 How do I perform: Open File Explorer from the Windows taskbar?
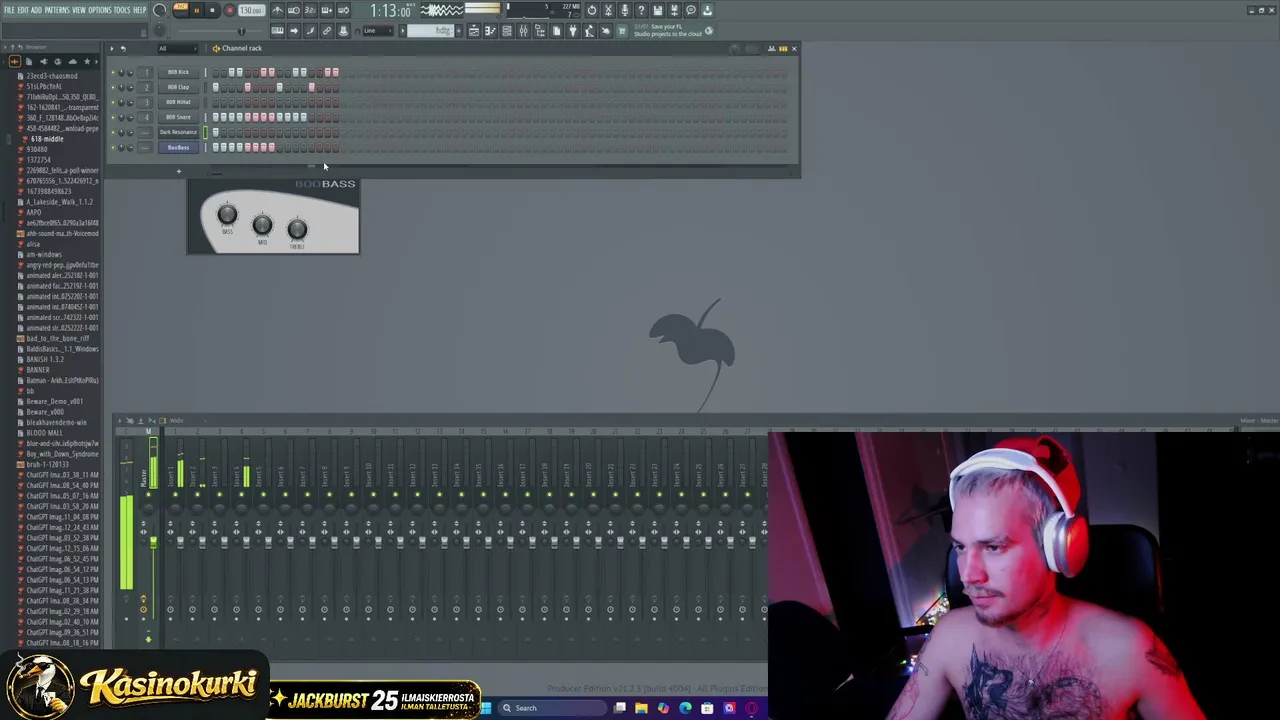click(641, 708)
